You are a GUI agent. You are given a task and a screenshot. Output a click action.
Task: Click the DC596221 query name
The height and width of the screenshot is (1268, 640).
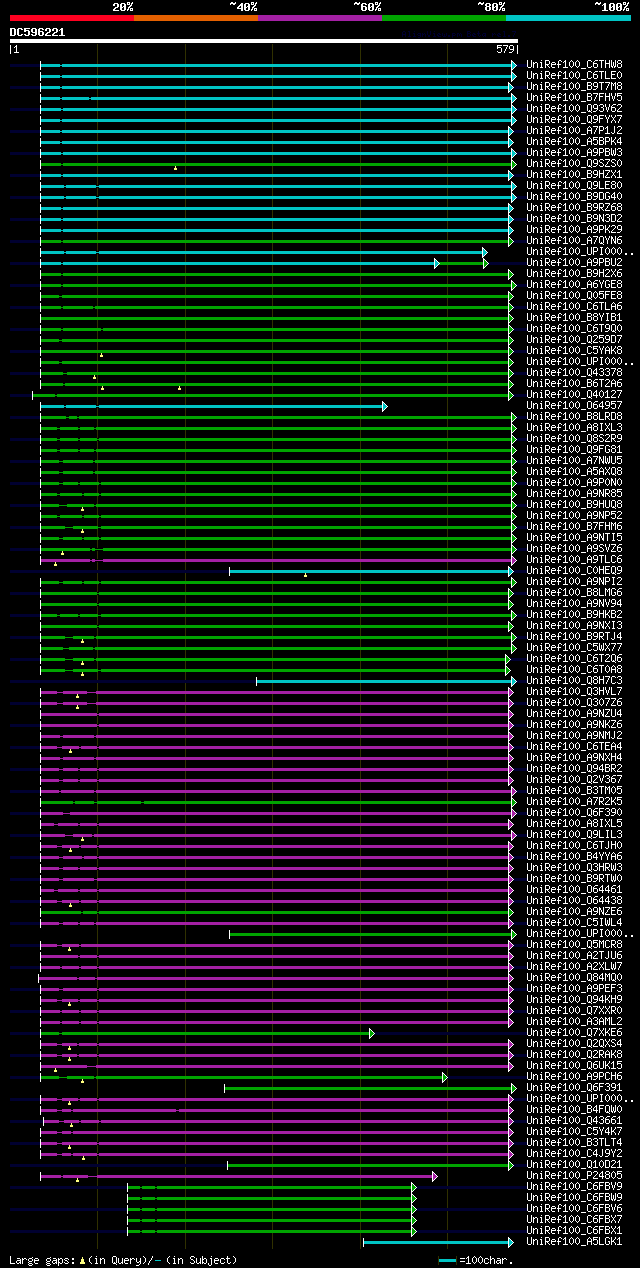tap(38, 32)
